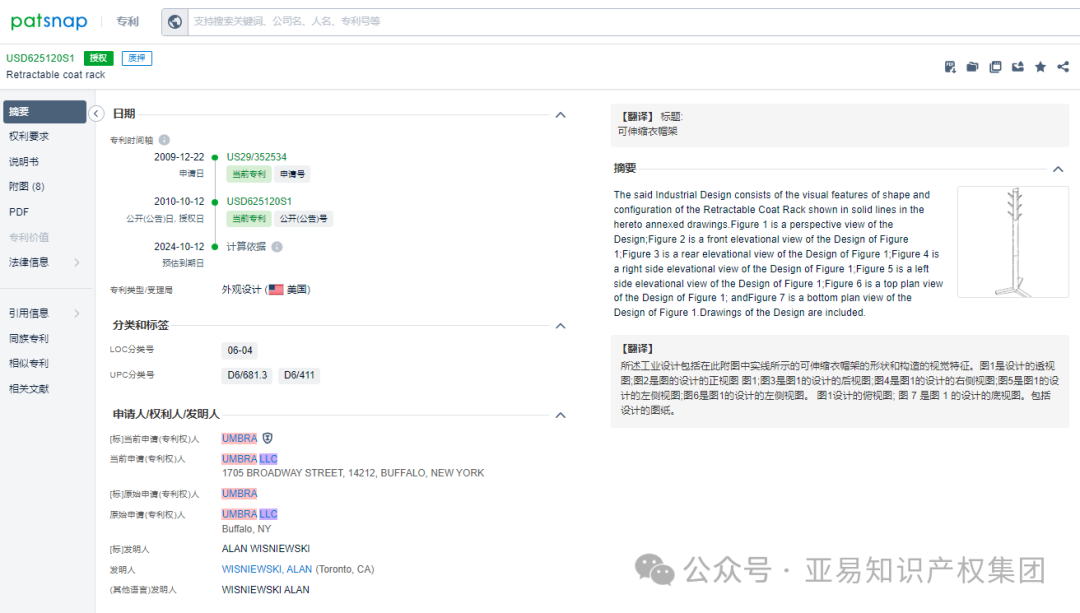Click info icon next to 专利时间轴
The image size is (1080, 613).
(164, 140)
